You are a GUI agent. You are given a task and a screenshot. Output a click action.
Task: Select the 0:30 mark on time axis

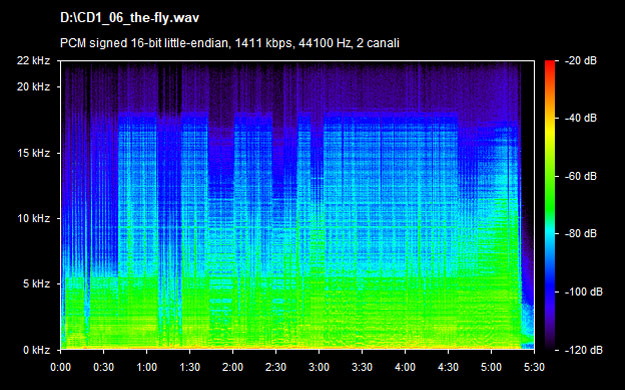104,367
